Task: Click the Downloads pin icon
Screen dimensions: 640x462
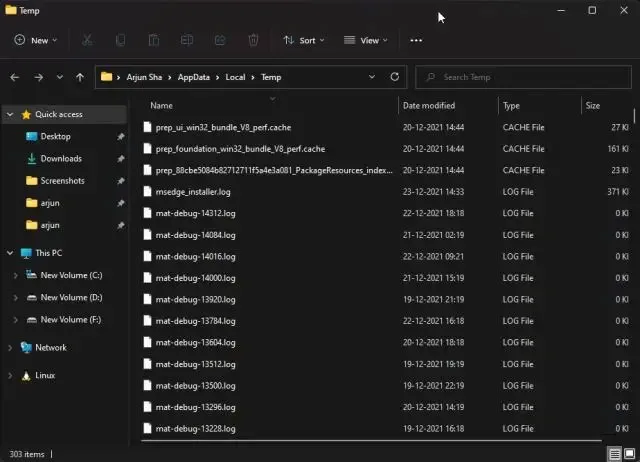Action: (x=121, y=159)
